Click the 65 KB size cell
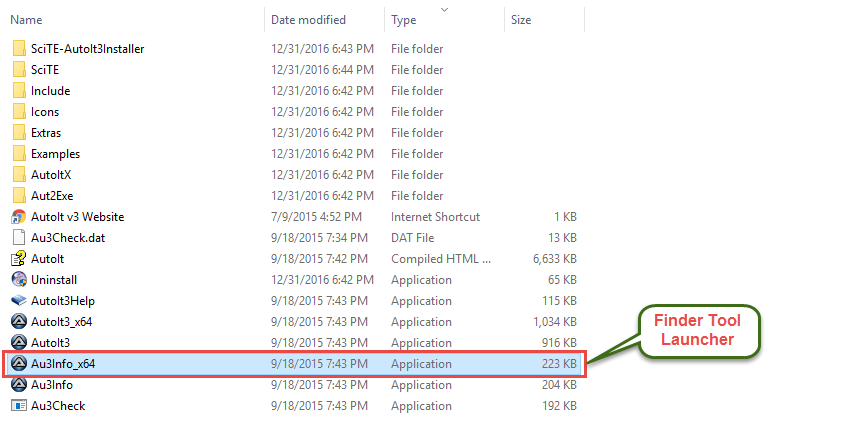853x443 pixels. 562,280
